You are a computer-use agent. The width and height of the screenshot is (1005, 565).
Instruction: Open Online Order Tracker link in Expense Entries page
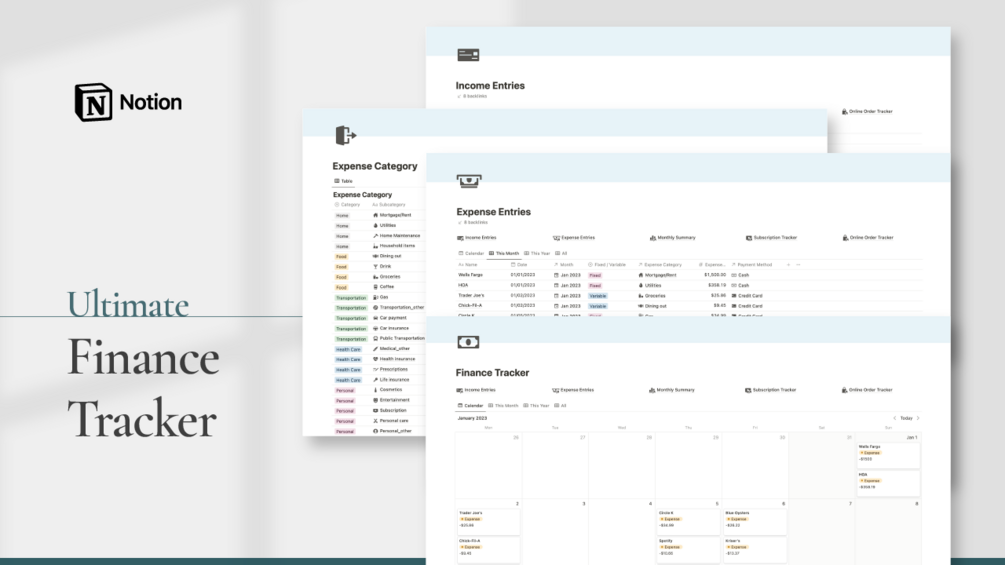pyautogui.click(x=868, y=238)
